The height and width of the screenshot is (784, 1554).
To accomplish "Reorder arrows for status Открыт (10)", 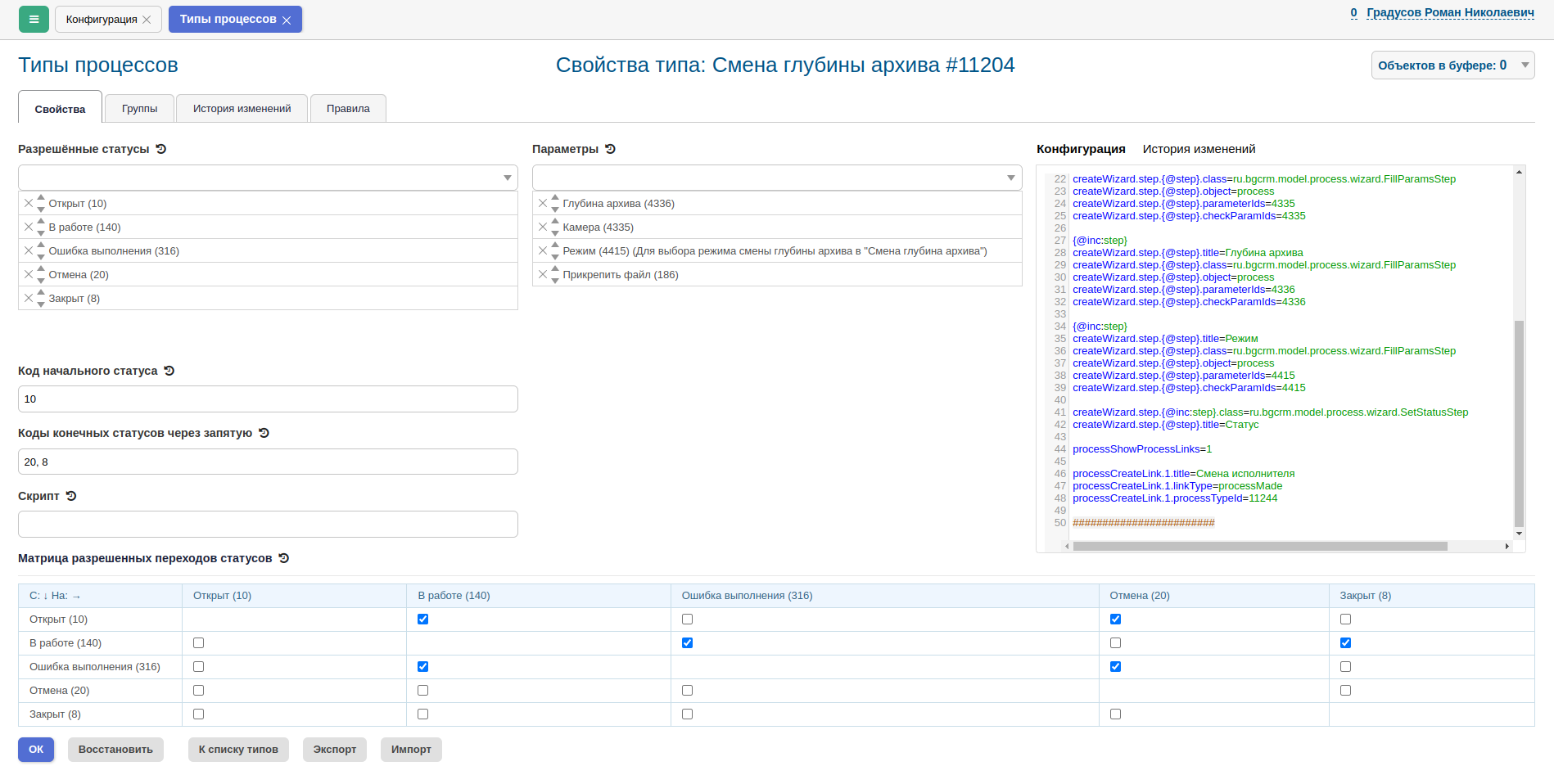I will tap(41, 203).
